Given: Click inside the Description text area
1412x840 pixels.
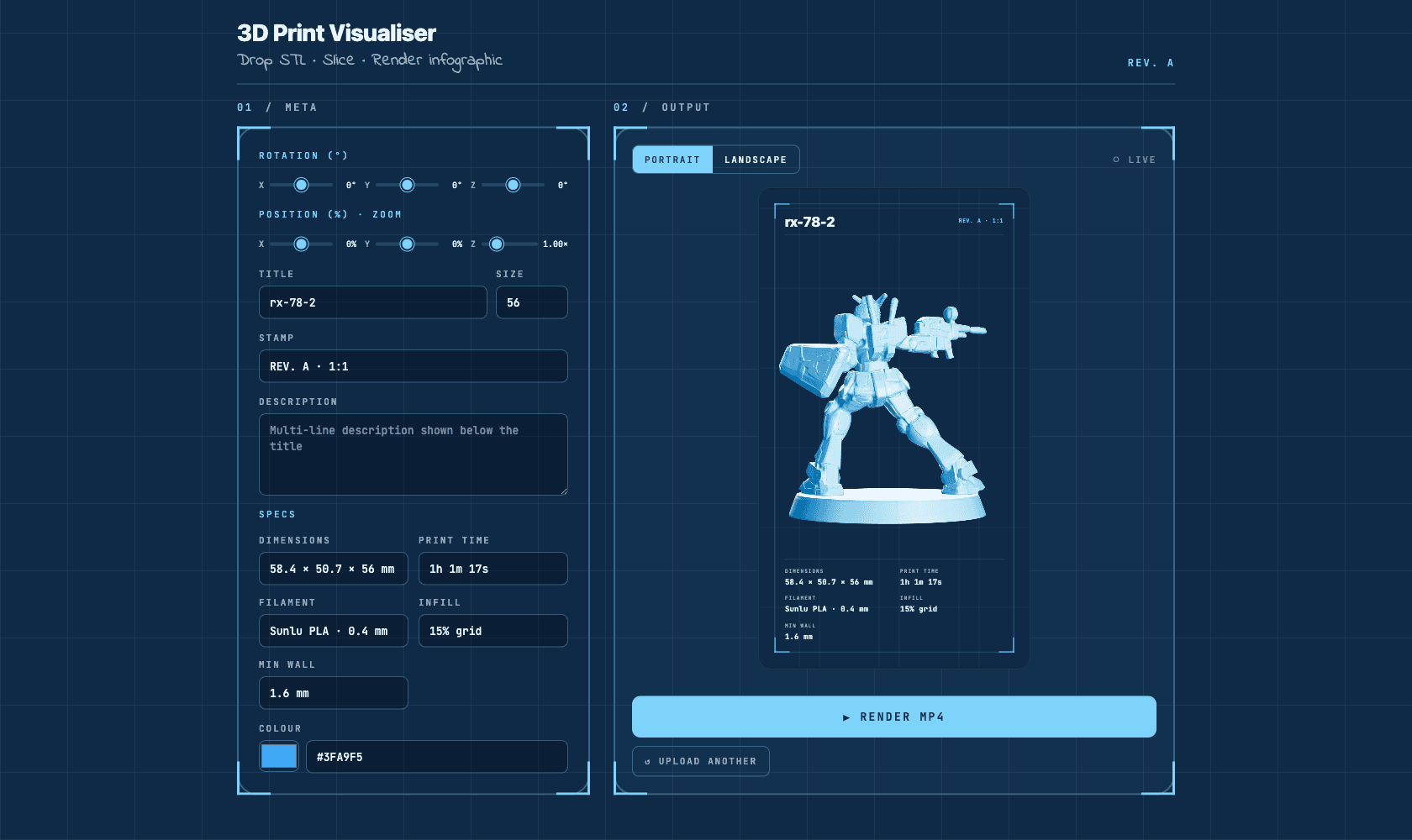Looking at the screenshot, I should [x=414, y=454].
